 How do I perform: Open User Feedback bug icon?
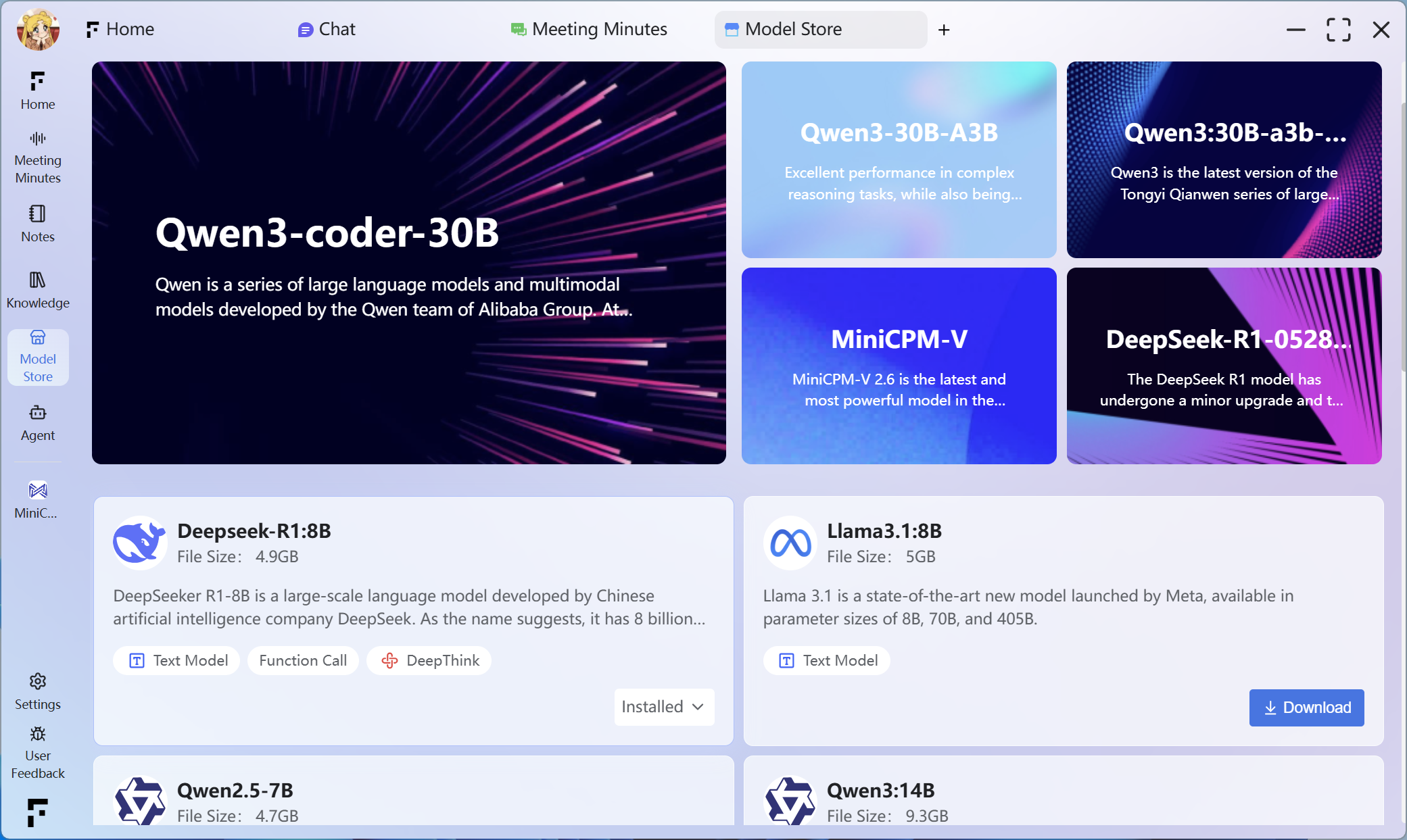[38, 735]
